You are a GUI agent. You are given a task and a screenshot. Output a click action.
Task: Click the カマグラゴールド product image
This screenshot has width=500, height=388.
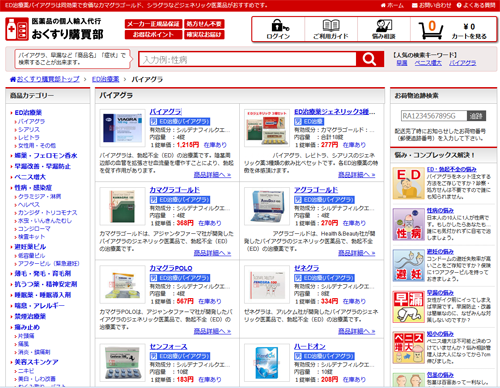(x=122, y=207)
